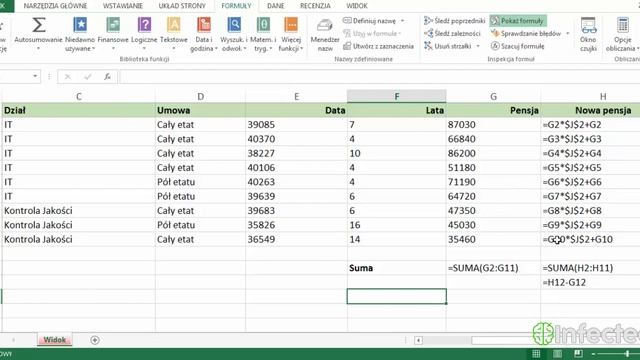The image size is (640, 360).
Task: Click Utwórz z zaznaczenia
Action: [379, 46]
